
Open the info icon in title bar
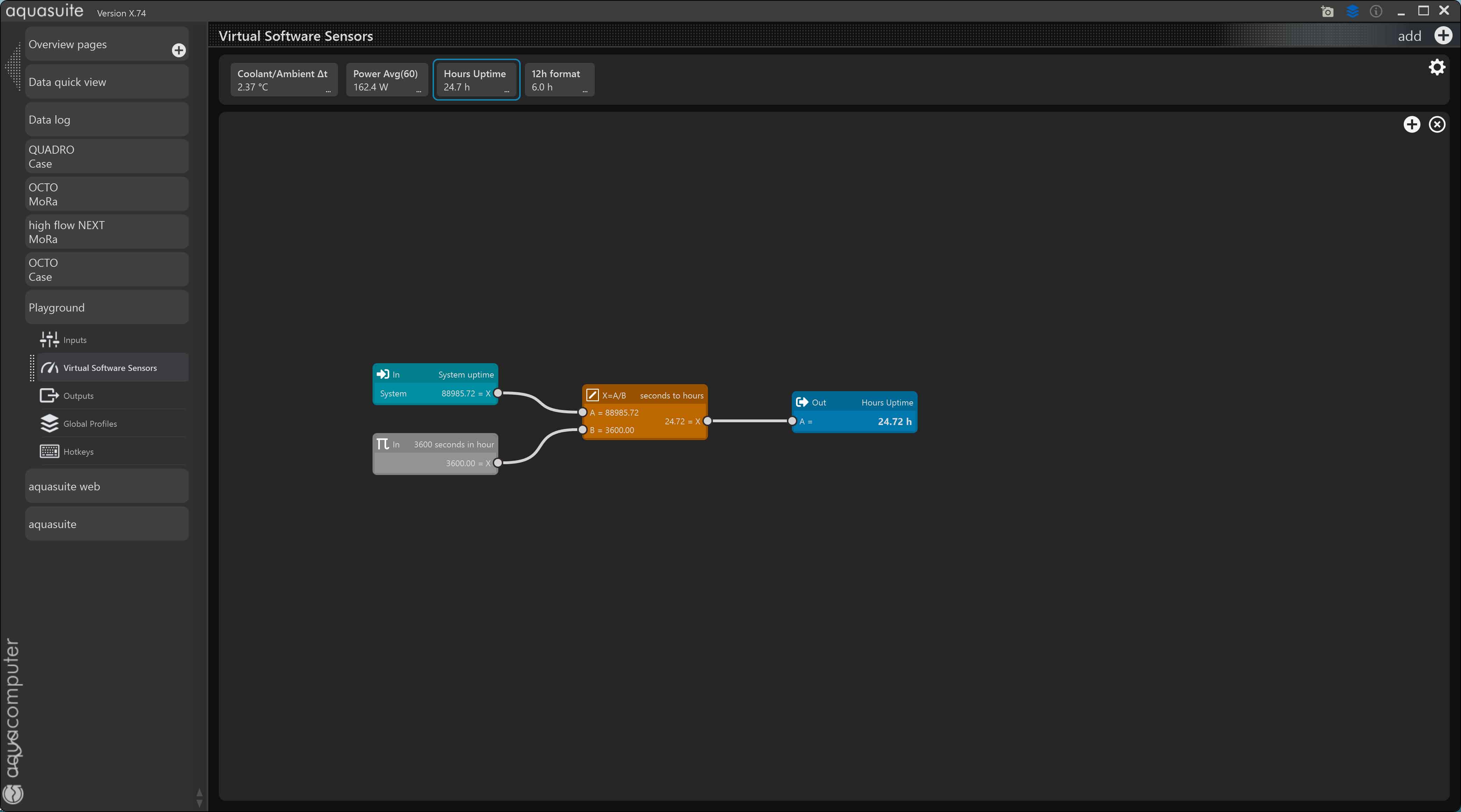click(1376, 11)
